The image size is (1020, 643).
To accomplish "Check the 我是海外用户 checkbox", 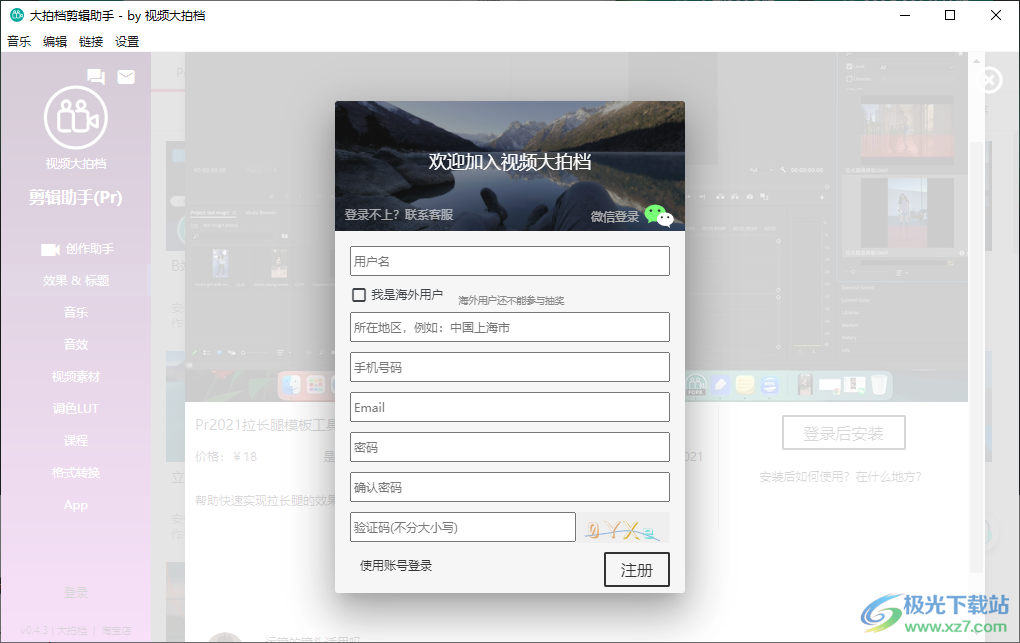I will click(358, 295).
